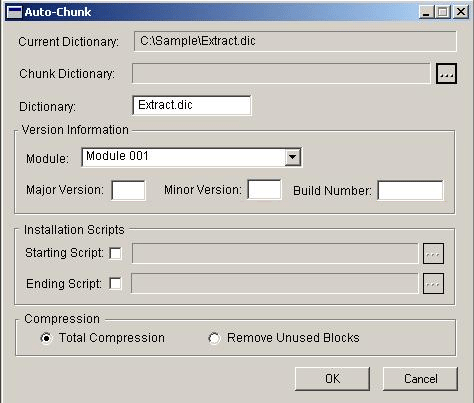Click the Chunk Dictionary path field
This screenshot has width=474, height=403.
coord(281,73)
